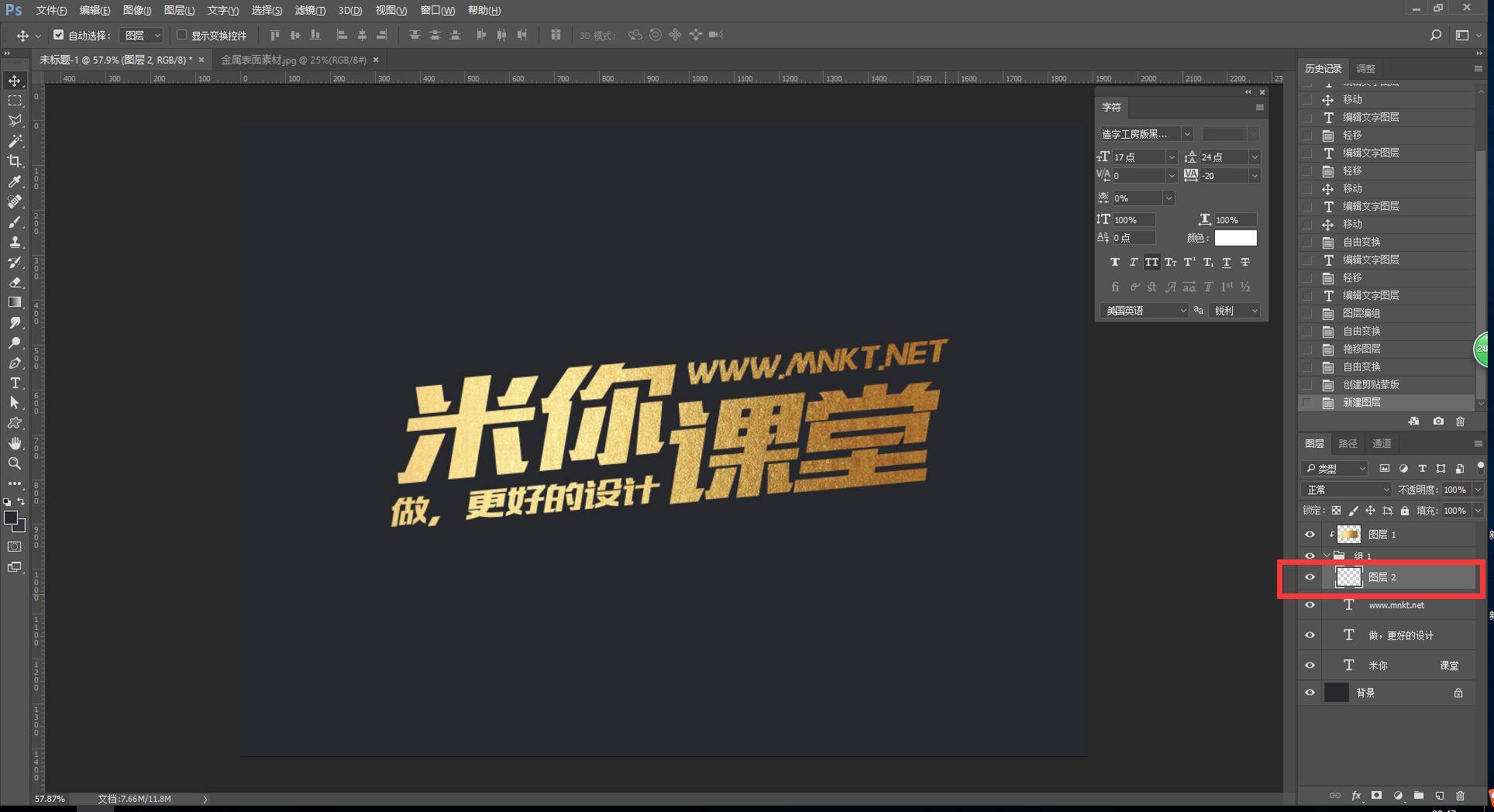
Task: Select the Dodge tool
Action: [x=15, y=342]
